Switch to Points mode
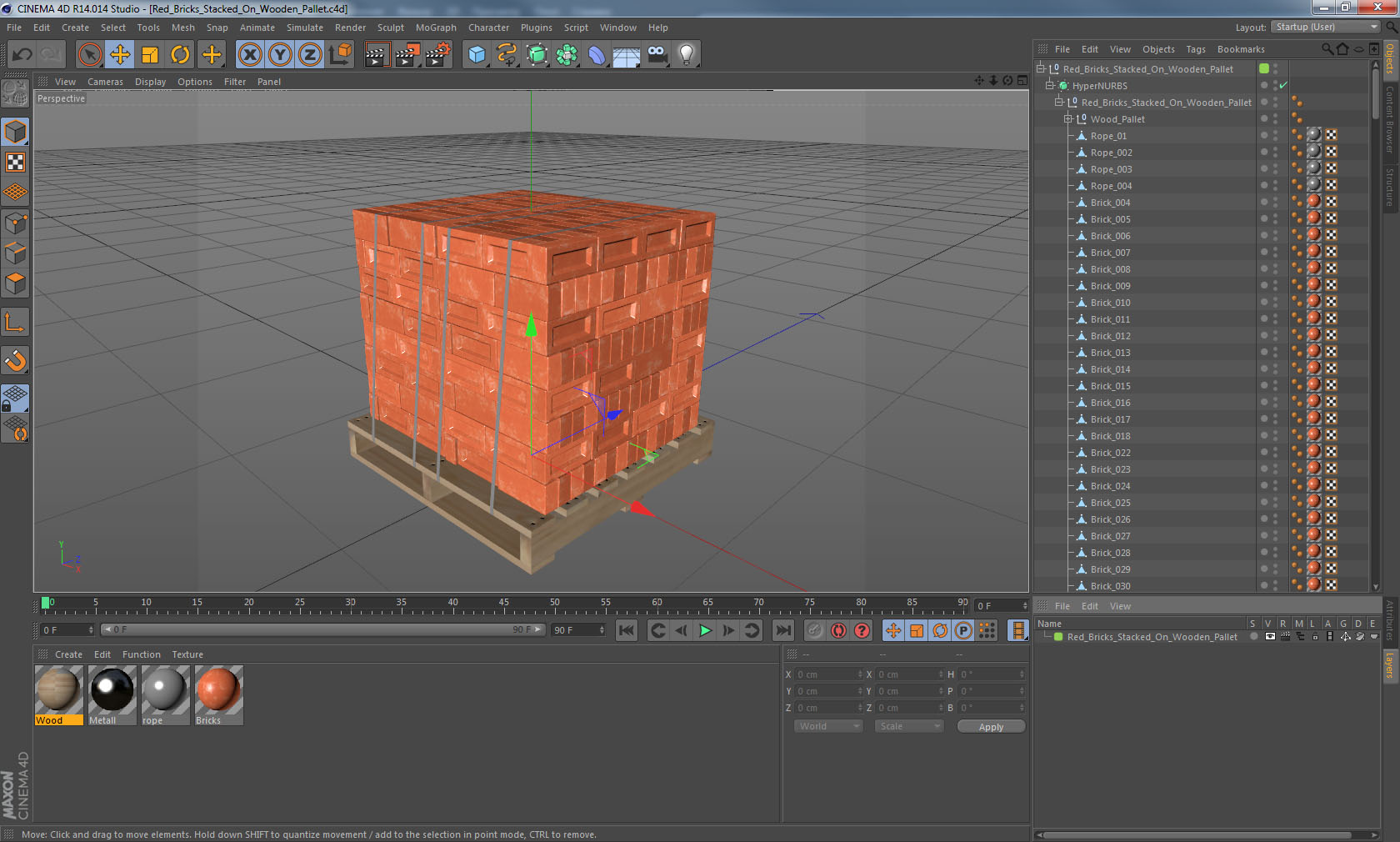1400x842 pixels. tap(16, 223)
